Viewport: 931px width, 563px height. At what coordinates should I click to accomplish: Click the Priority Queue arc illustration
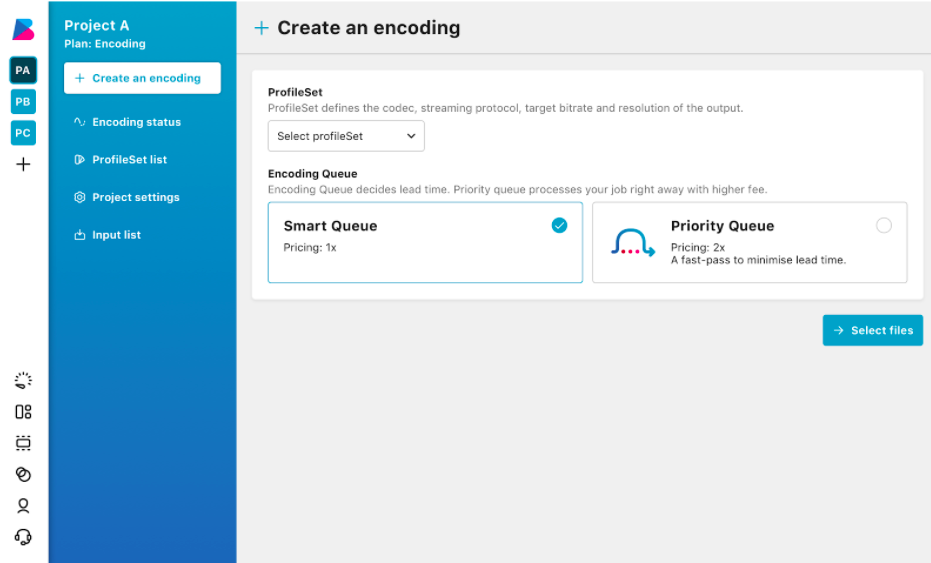point(632,243)
